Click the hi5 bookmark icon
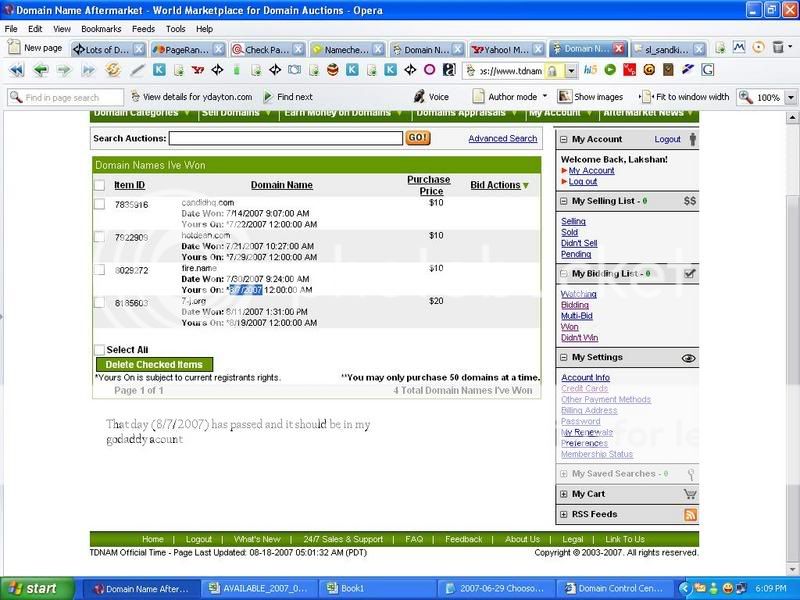The height and width of the screenshot is (600, 800). point(590,70)
